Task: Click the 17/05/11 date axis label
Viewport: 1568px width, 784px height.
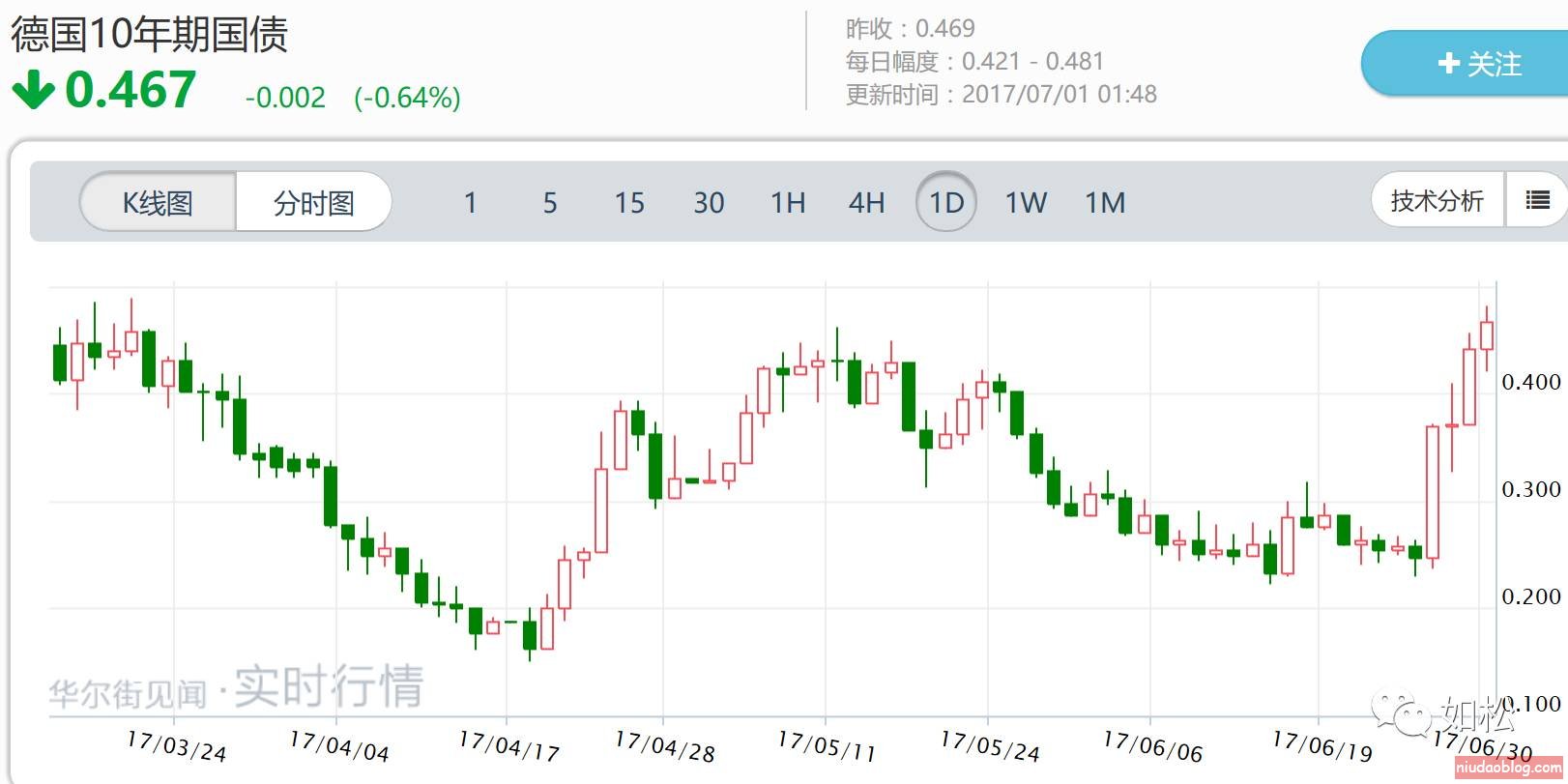Action: (x=828, y=746)
